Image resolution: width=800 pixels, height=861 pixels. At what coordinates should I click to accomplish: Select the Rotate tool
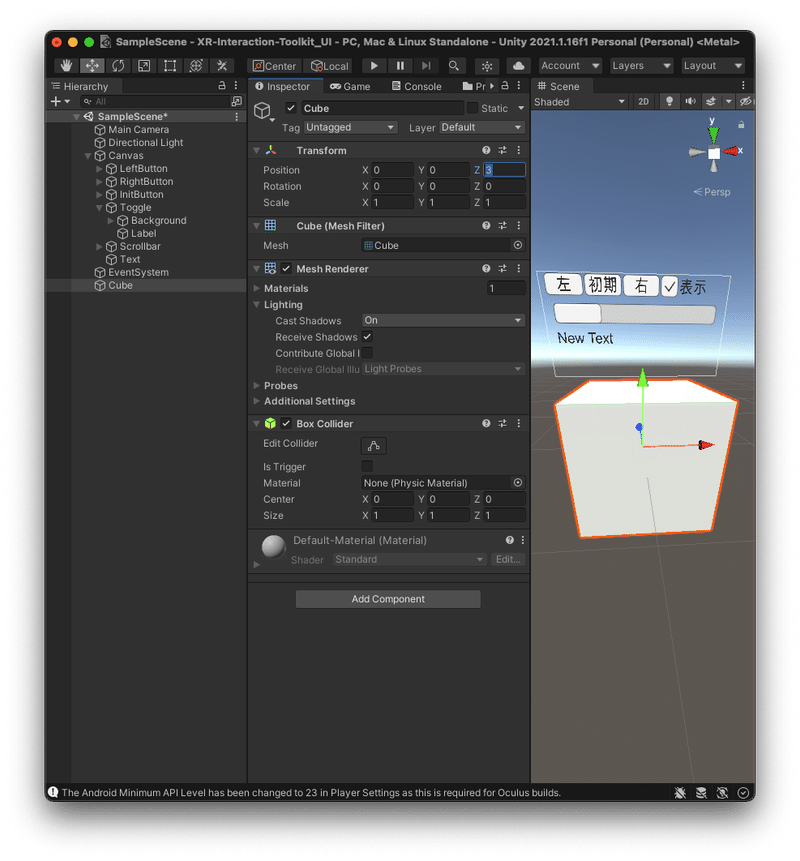point(117,65)
